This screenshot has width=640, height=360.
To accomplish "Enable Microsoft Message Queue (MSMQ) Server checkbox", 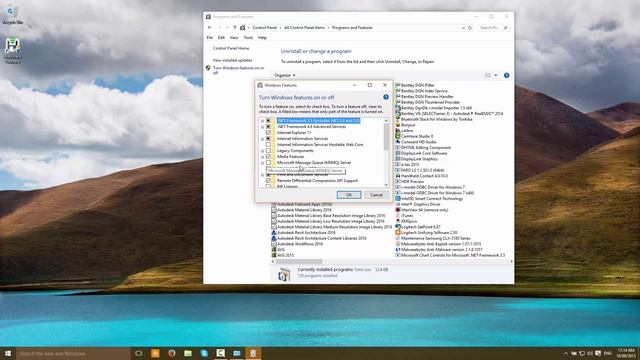I will coord(268,163).
